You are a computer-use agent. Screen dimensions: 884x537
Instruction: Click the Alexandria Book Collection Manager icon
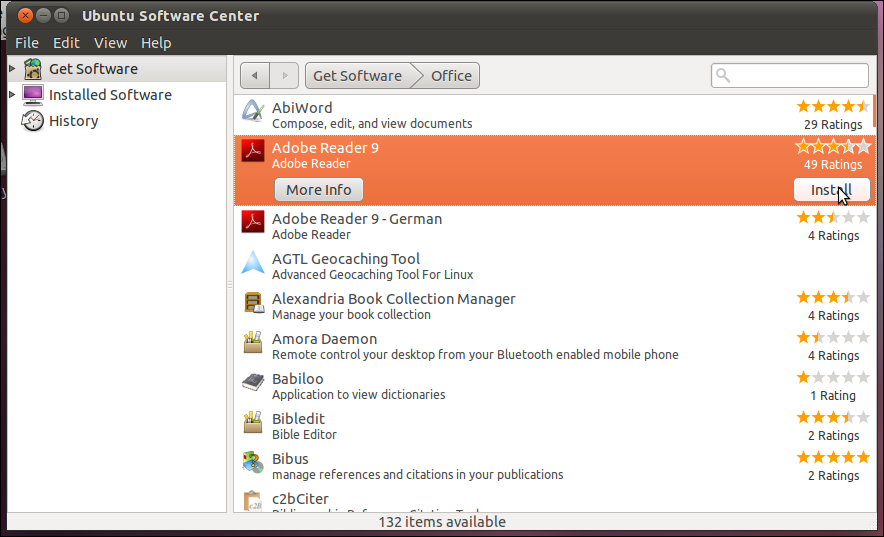[253, 302]
